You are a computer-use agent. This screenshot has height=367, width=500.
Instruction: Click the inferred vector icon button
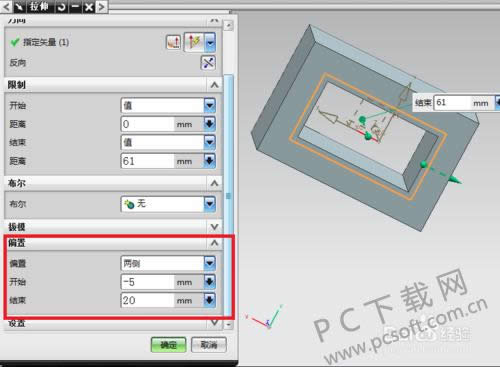click(x=194, y=42)
